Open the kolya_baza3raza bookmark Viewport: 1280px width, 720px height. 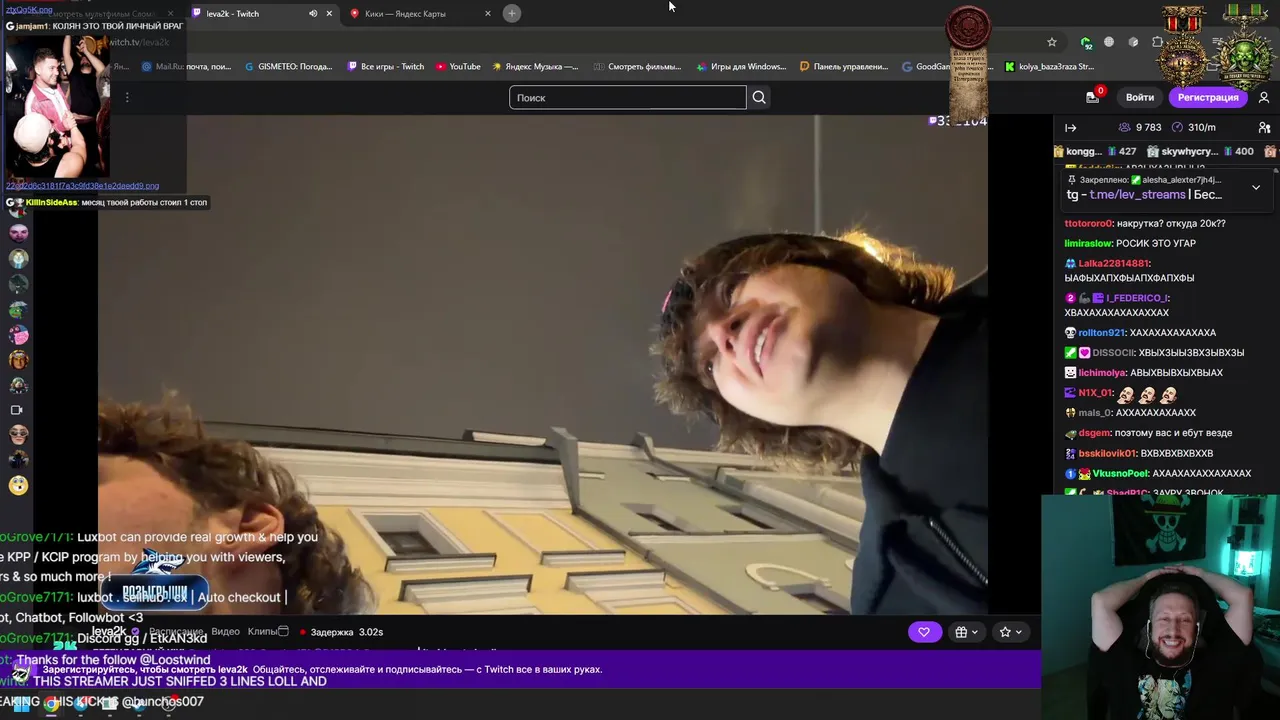(1049, 67)
